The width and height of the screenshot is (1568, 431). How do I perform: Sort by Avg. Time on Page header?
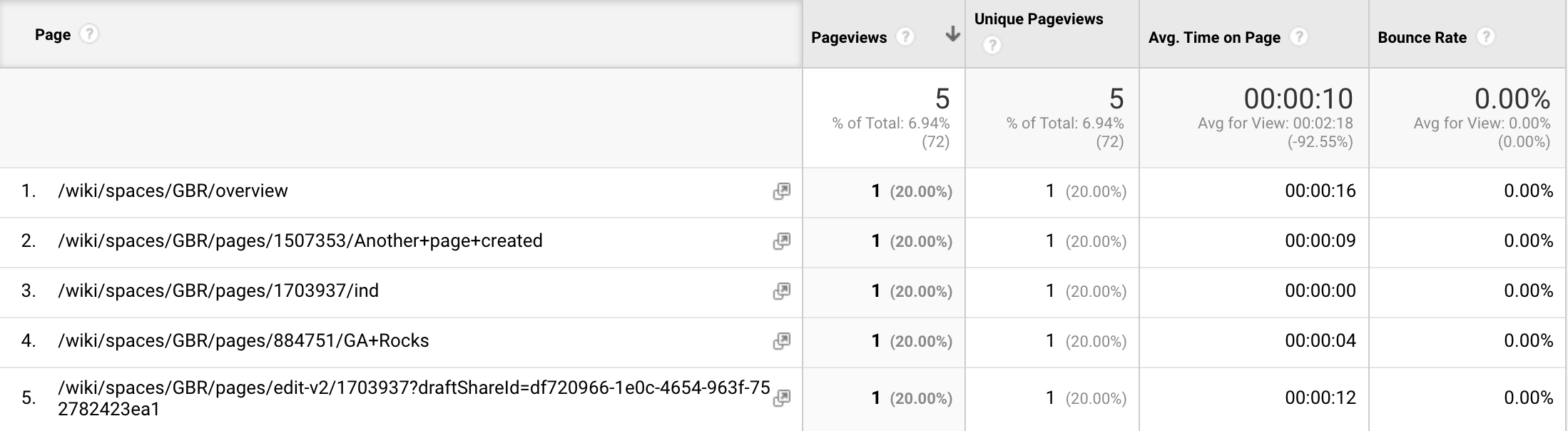coord(1214,38)
